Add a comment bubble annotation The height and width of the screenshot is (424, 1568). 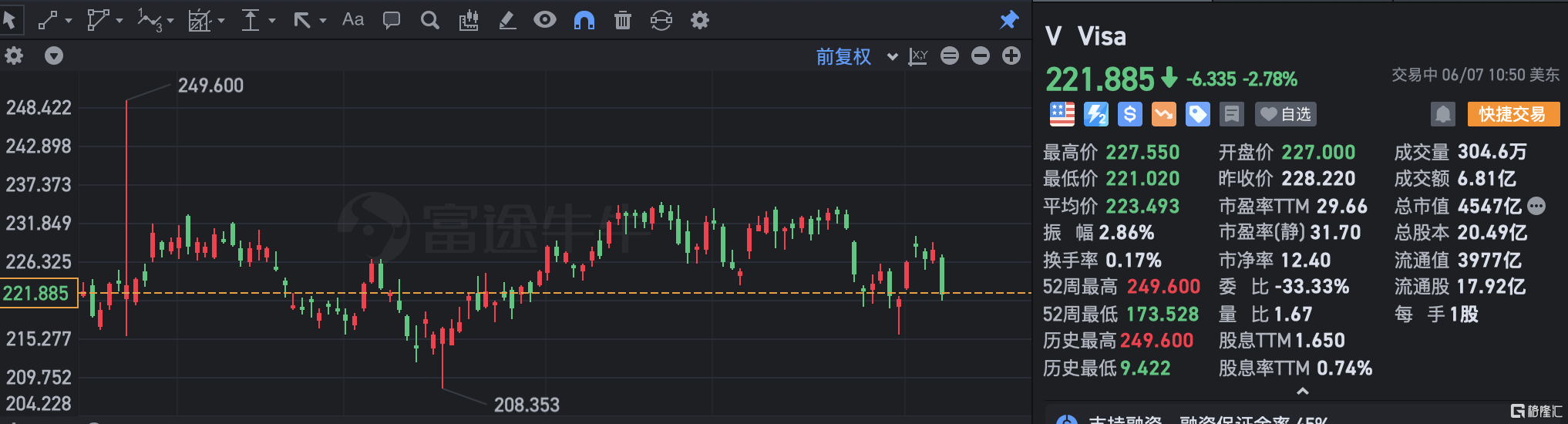click(x=392, y=20)
